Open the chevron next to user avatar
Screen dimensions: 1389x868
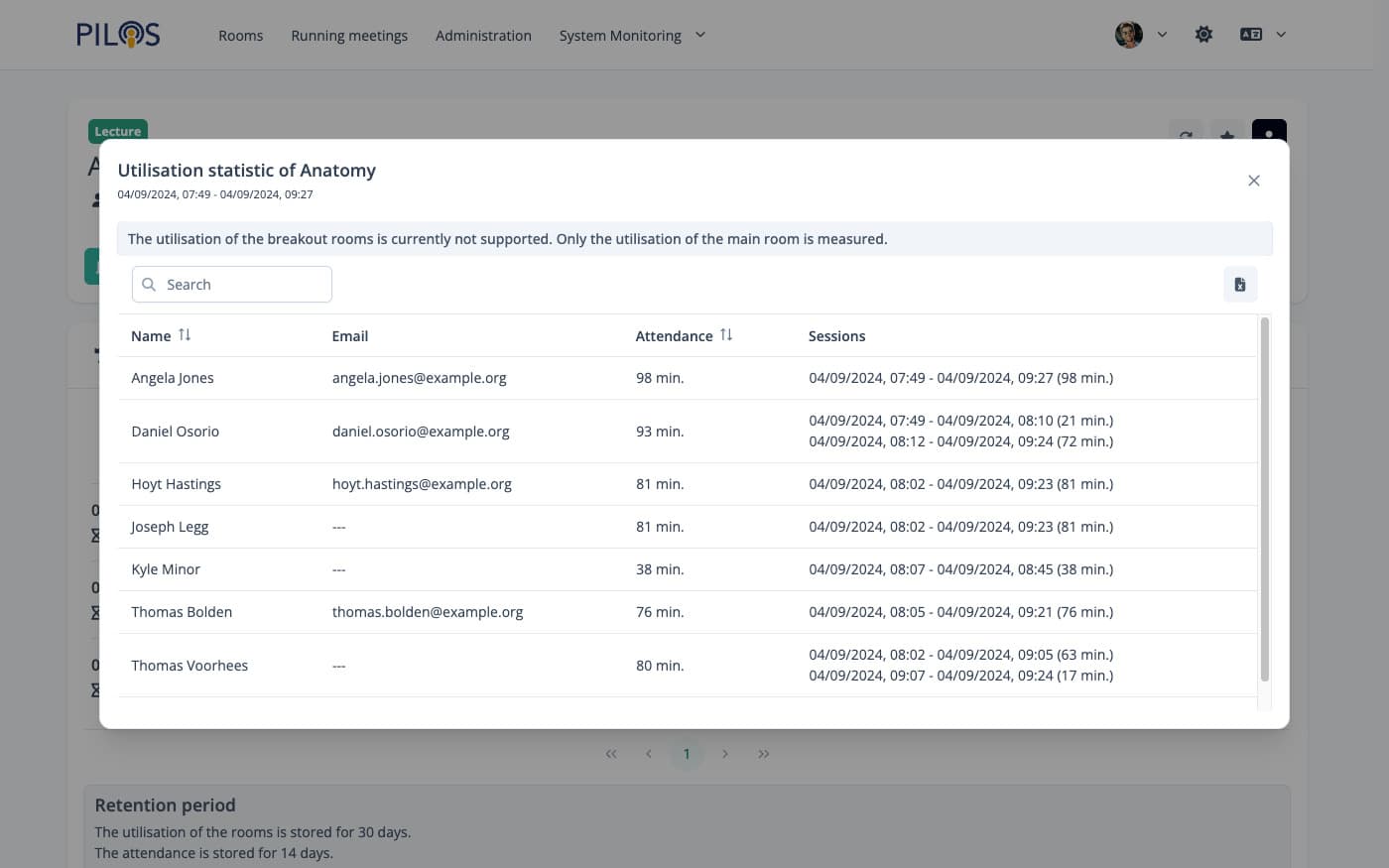point(1162,35)
